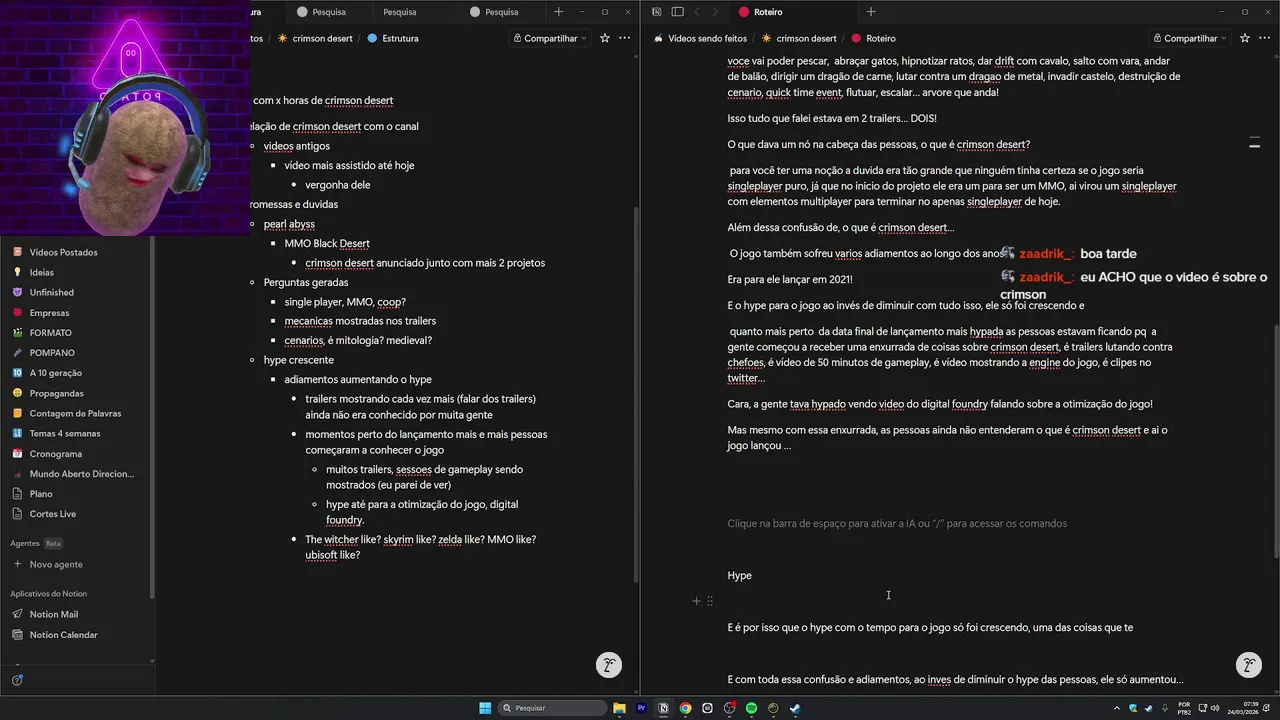Image resolution: width=1280 pixels, height=720 pixels.
Task: Open Google Chrome from the taskbar
Action: coord(685,708)
